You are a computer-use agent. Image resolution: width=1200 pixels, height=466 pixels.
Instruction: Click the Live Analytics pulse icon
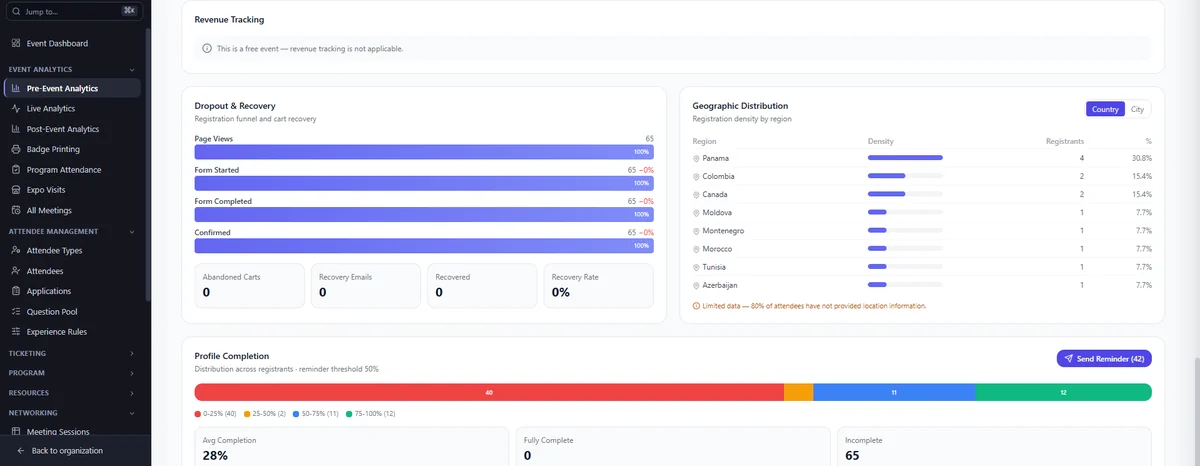(16, 109)
